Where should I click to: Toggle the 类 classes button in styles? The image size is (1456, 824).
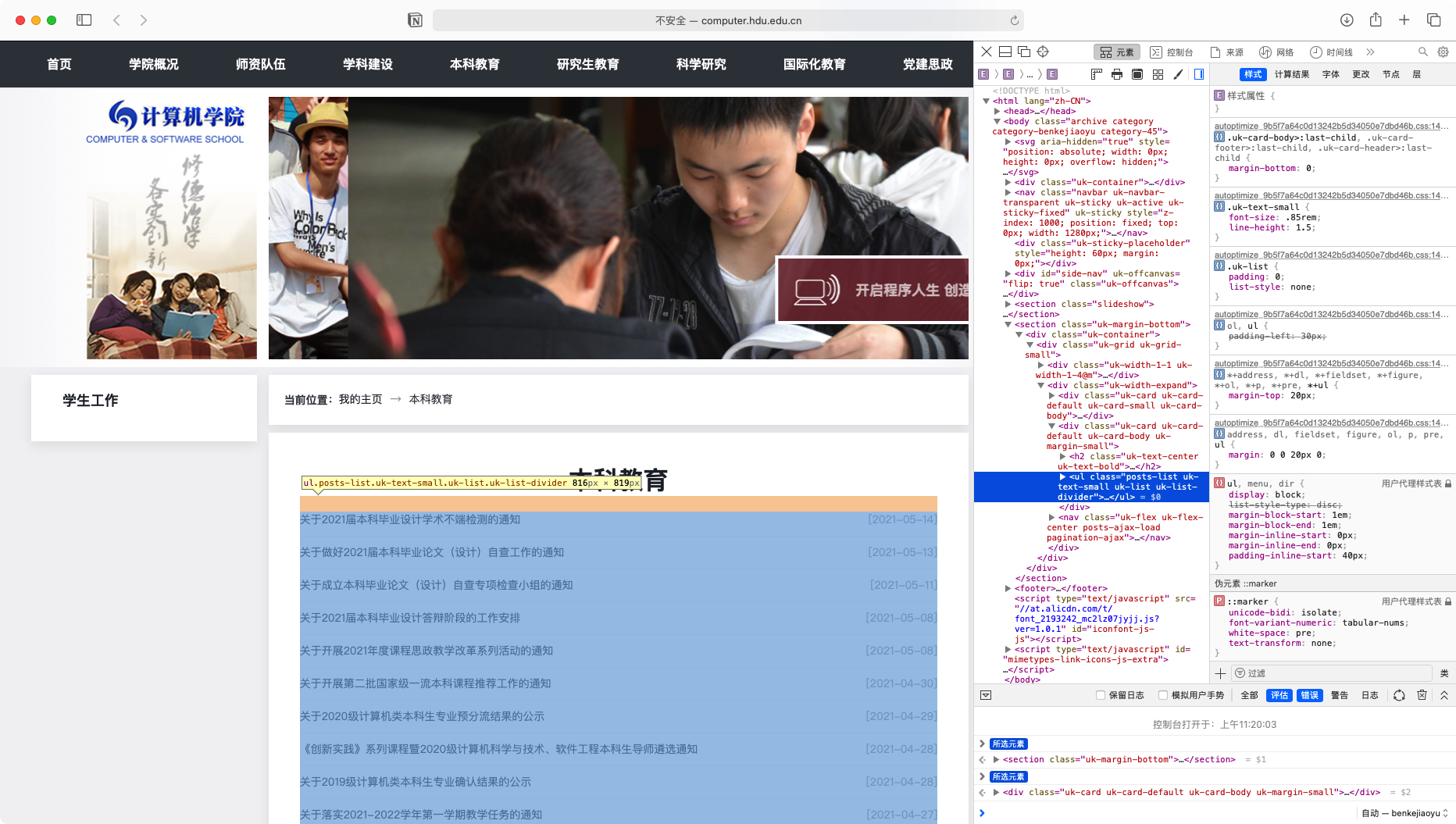point(1444,673)
